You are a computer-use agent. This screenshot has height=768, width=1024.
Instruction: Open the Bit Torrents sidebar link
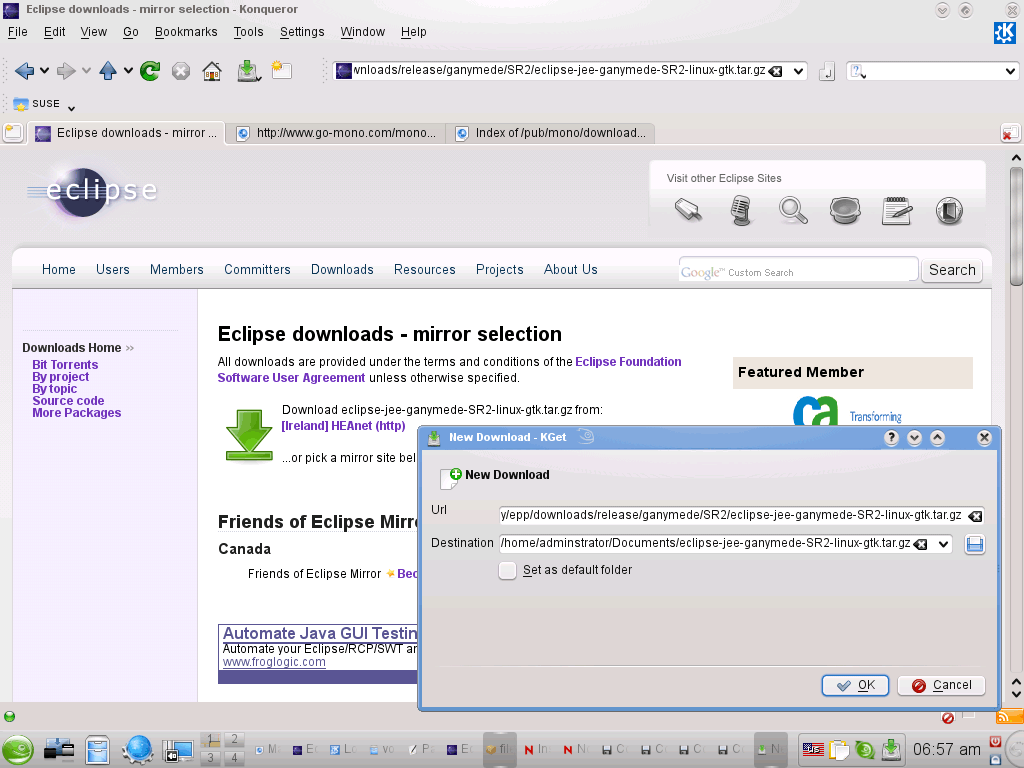coord(65,364)
